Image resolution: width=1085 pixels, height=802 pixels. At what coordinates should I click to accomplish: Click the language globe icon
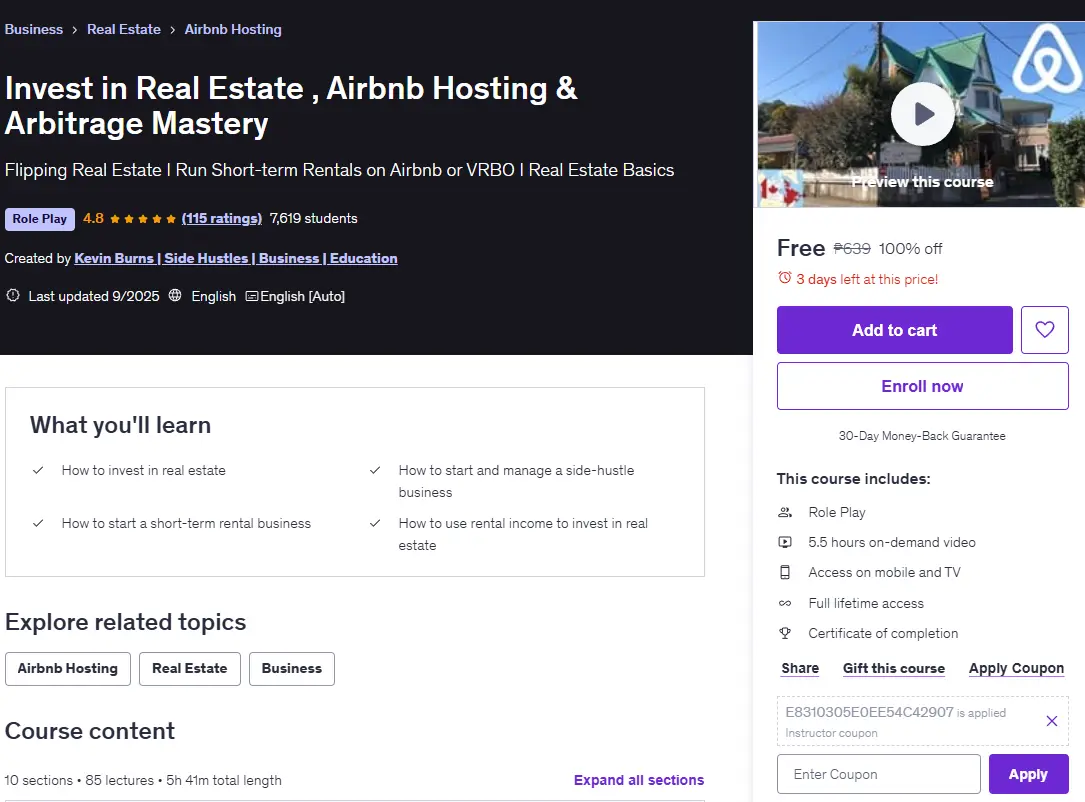coord(175,295)
